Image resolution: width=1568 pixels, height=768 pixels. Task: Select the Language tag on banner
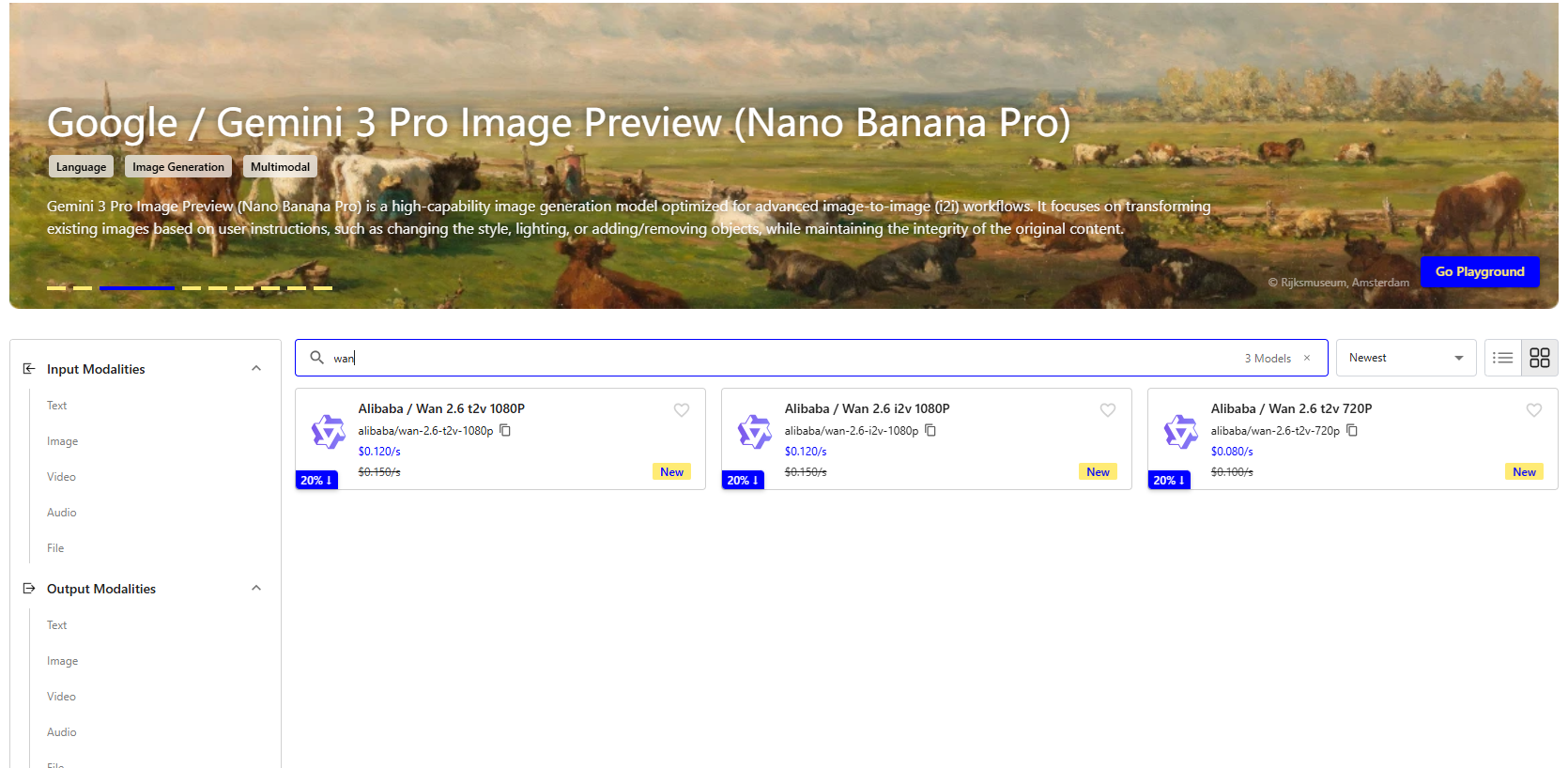click(x=81, y=166)
